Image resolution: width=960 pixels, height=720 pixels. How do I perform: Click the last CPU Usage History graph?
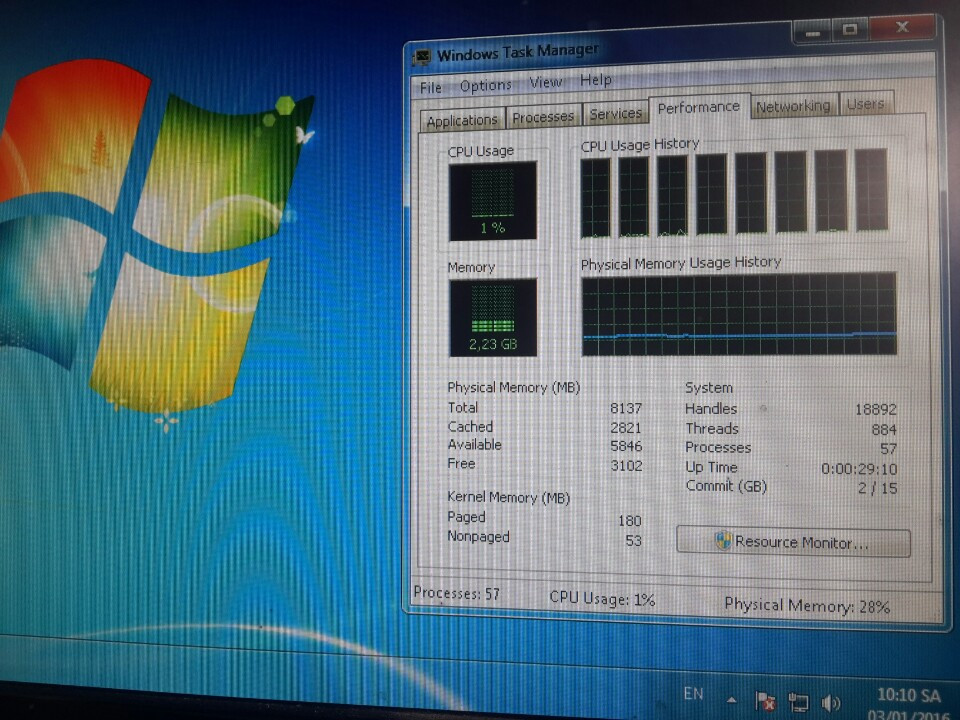pyautogui.click(x=871, y=190)
